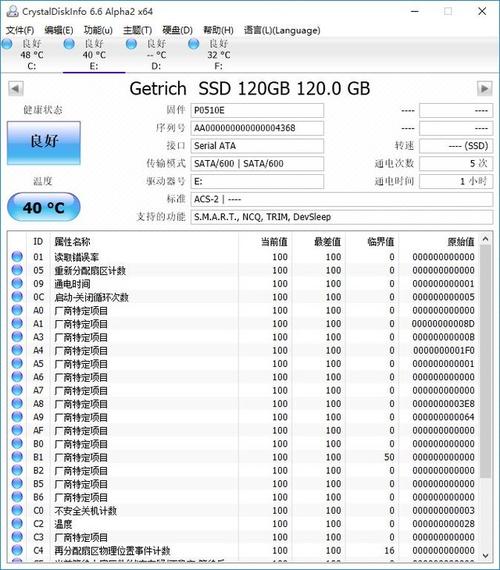This screenshot has height=570, width=500.
Task: Click status icon of attribute A6
Action: pos(17,377)
